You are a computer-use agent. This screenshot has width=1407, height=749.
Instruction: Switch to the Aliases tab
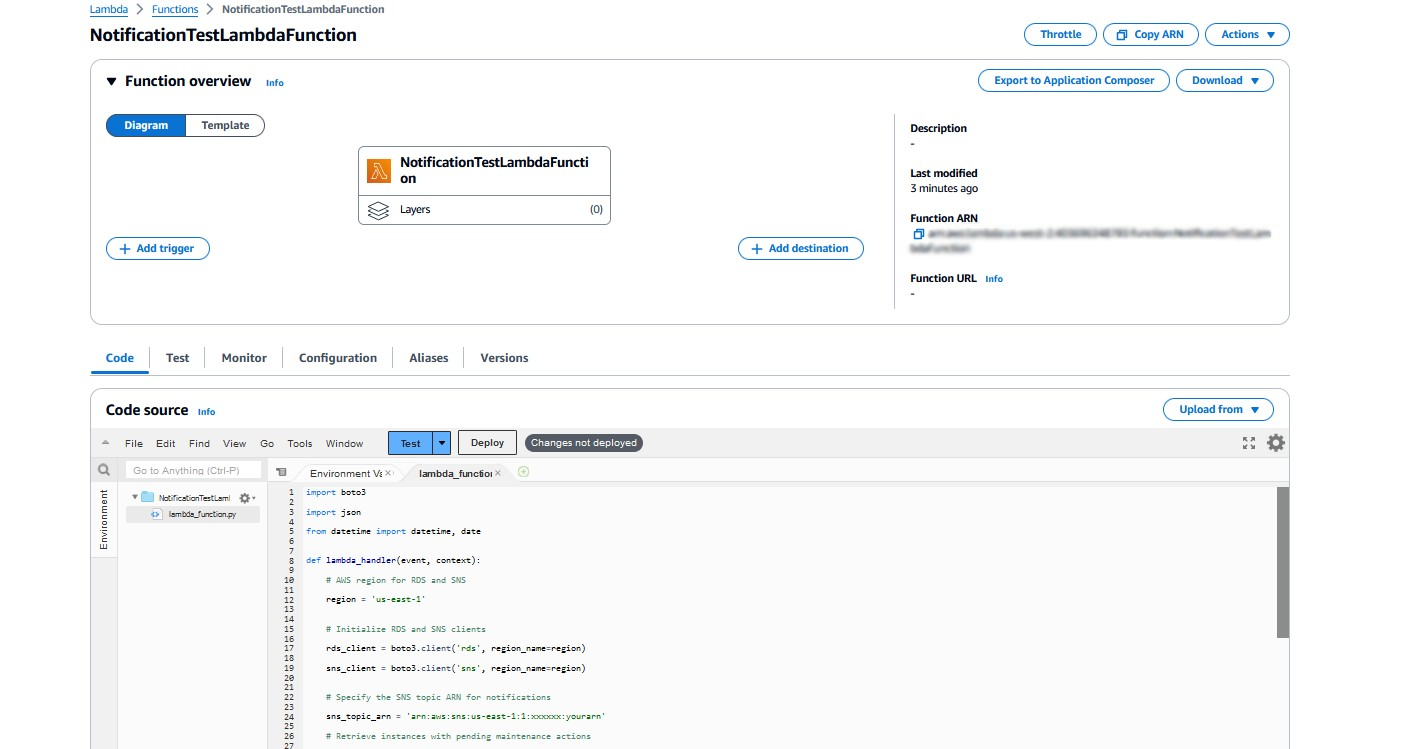click(x=429, y=358)
